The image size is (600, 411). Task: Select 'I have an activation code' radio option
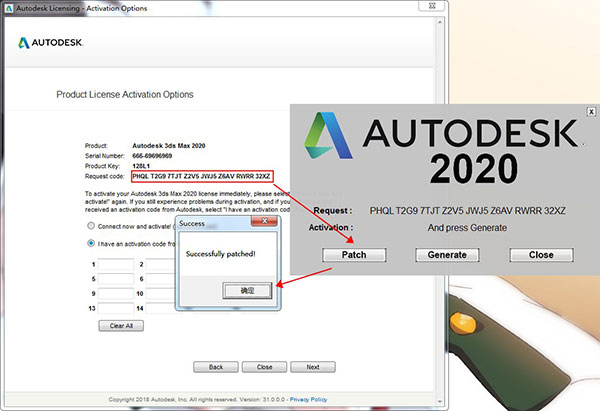[91, 245]
